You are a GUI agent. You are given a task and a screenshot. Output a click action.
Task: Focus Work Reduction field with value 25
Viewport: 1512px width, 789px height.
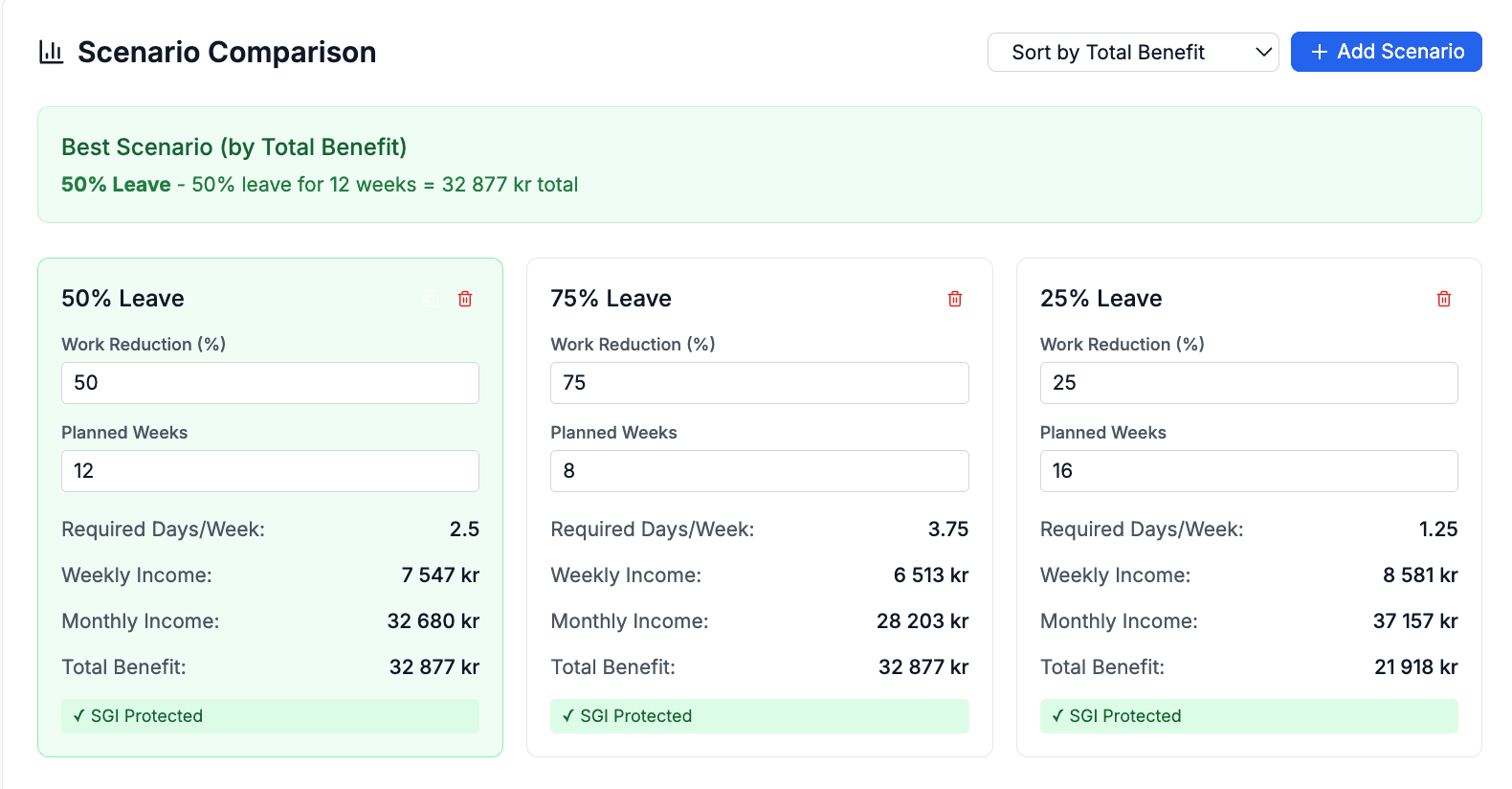(x=1248, y=383)
